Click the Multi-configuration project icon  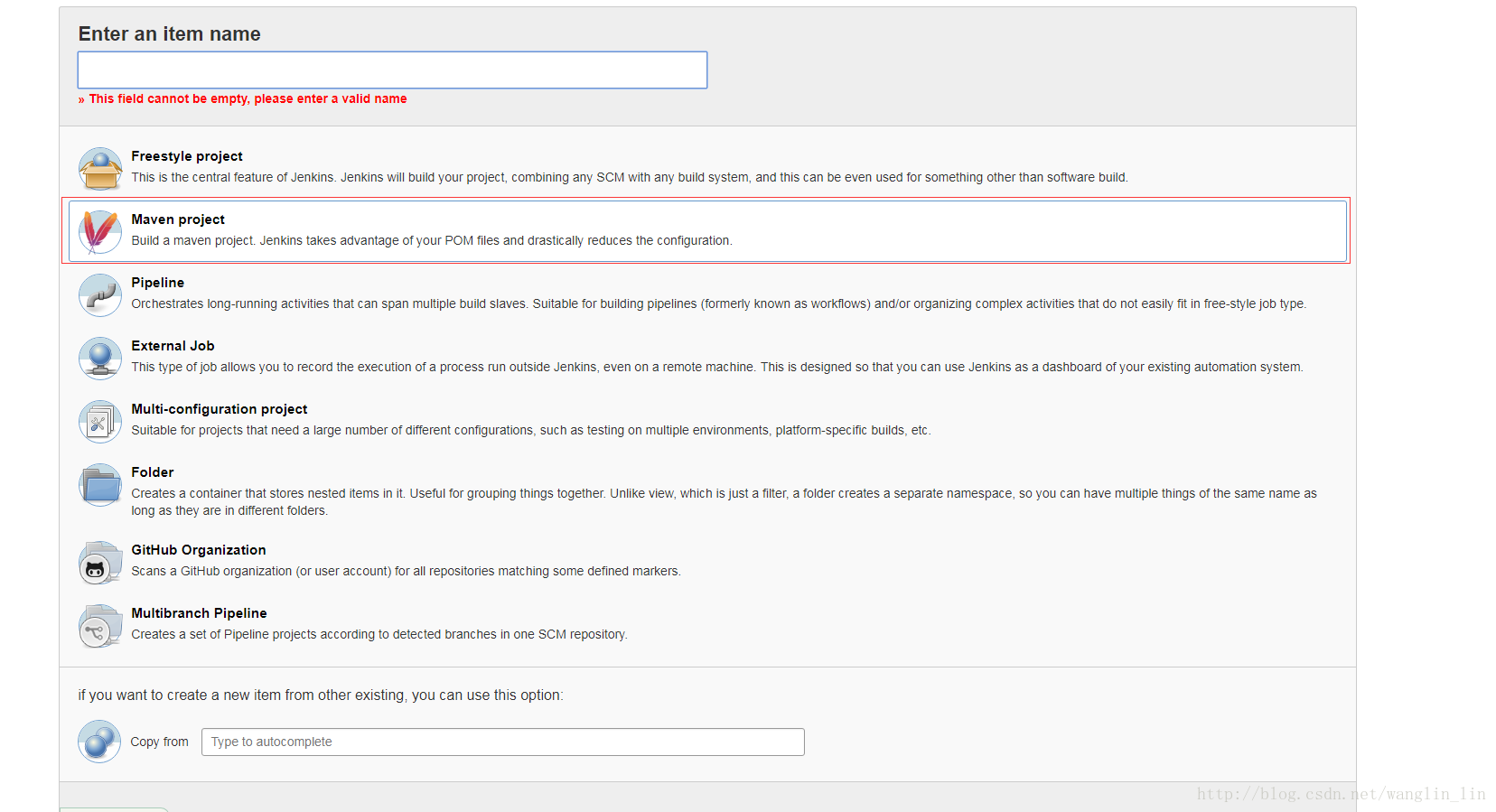click(100, 422)
